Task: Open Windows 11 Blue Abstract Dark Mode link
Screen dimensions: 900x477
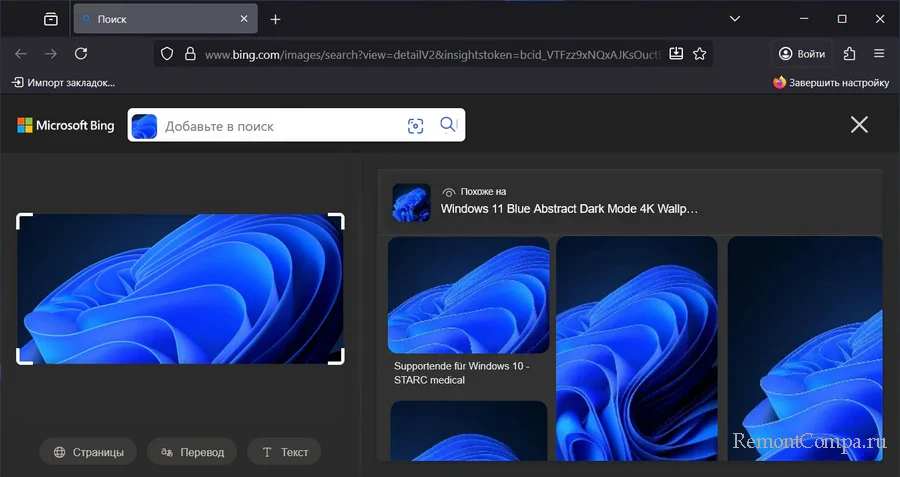Action: coord(569,209)
